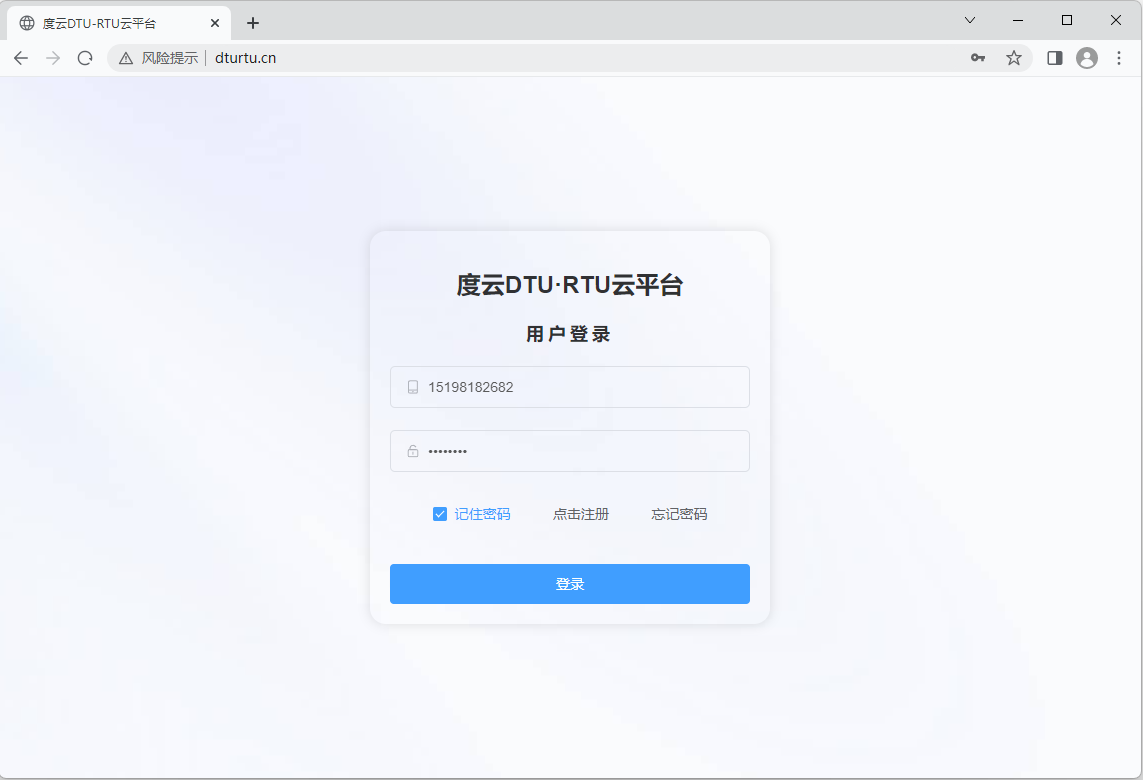1143x780 pixels.
Task: Click the chevron near the window controls
Action: [x=968, y=20]
